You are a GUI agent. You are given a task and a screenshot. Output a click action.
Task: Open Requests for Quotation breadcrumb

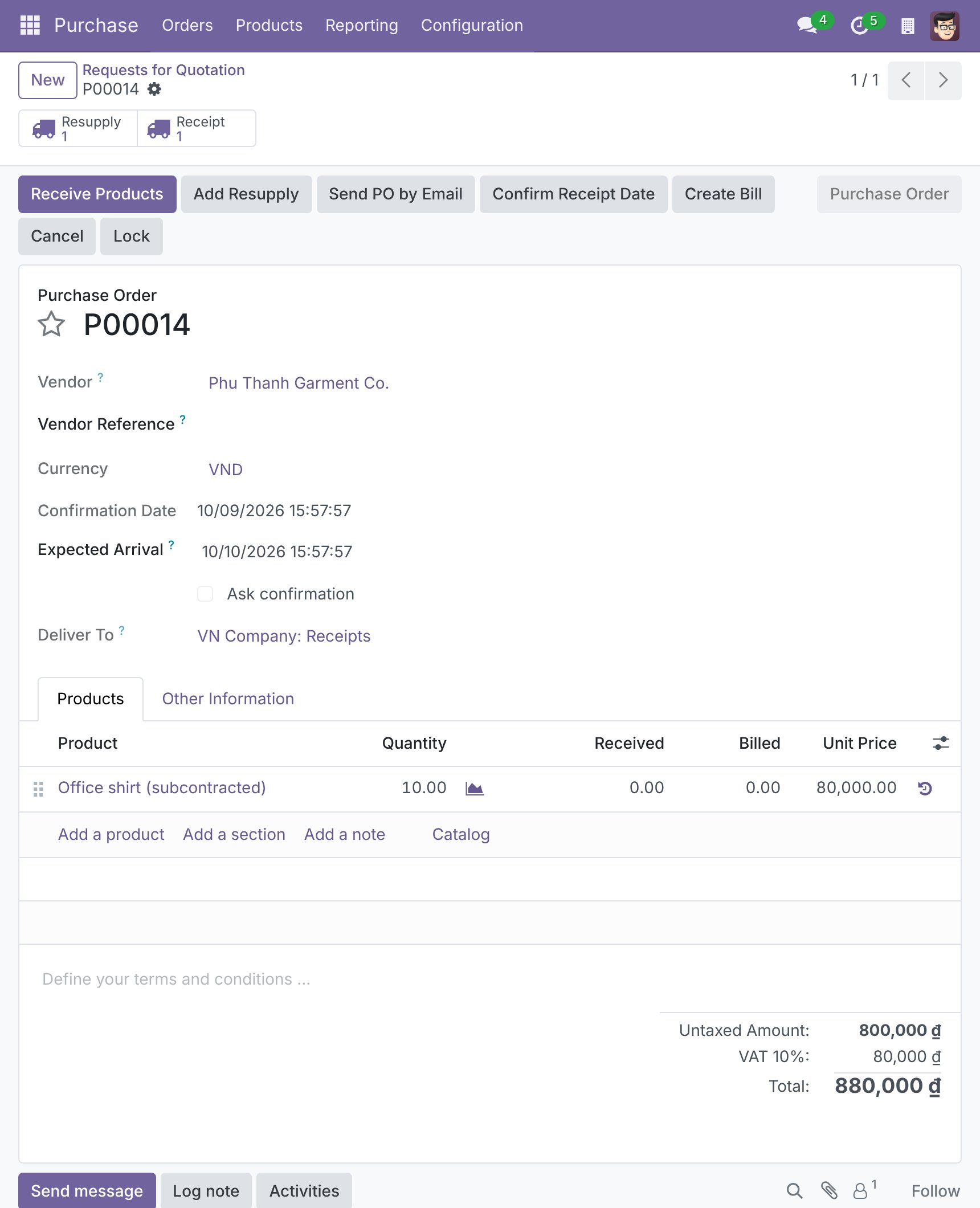(x=164, y=70)
